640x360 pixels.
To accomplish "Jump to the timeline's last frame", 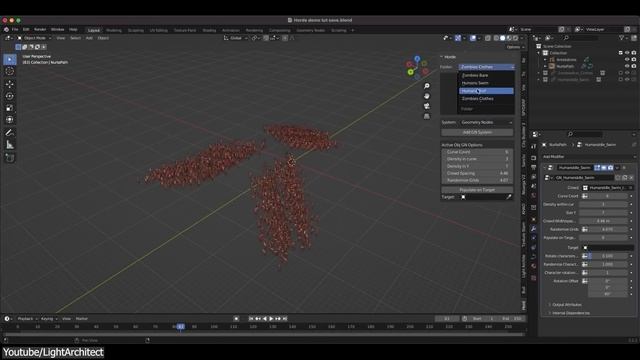I will tap(285, 318).
